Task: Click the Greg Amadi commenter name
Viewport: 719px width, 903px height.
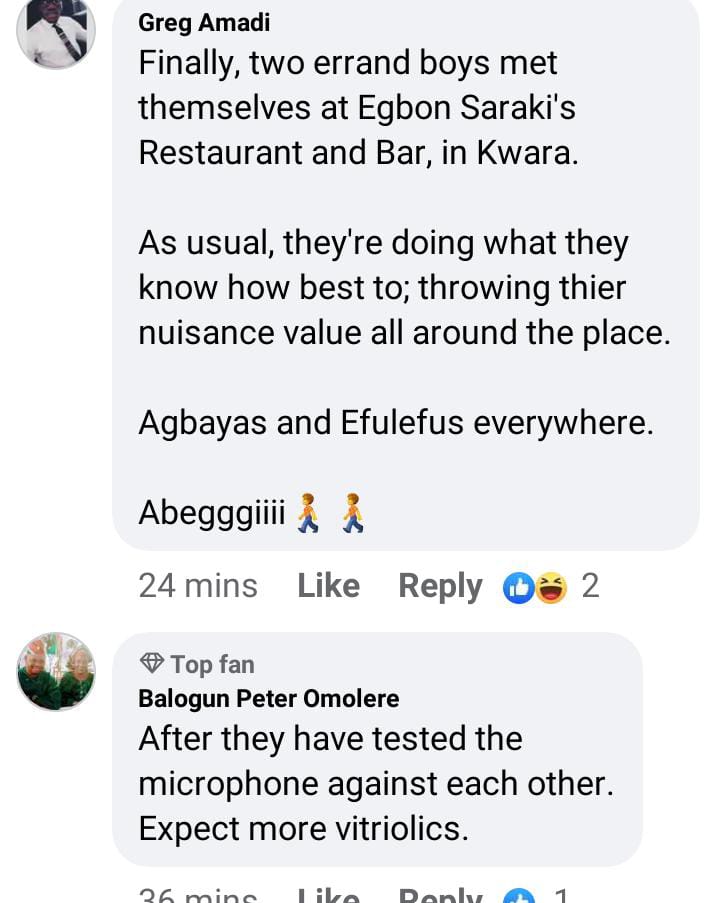Action: click(204, 22)
